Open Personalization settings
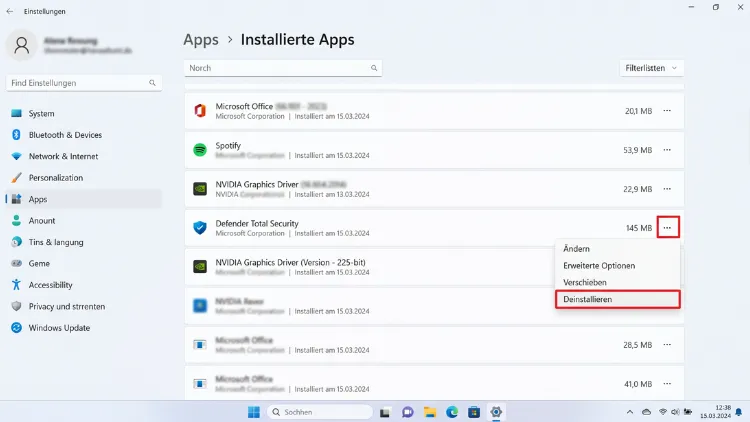Viewport: 750px width, 422px height. coord(84,178)
